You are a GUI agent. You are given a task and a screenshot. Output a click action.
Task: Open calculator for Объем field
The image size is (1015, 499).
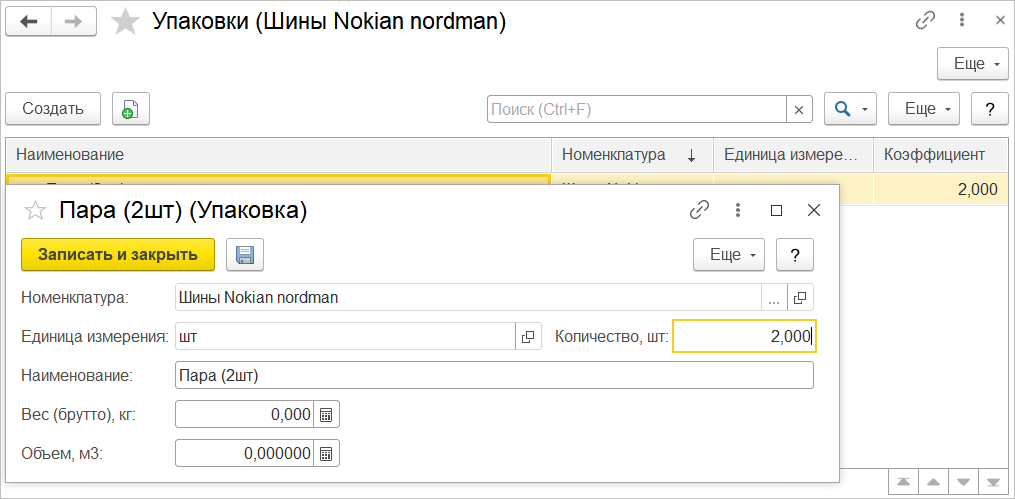(327, 454)
